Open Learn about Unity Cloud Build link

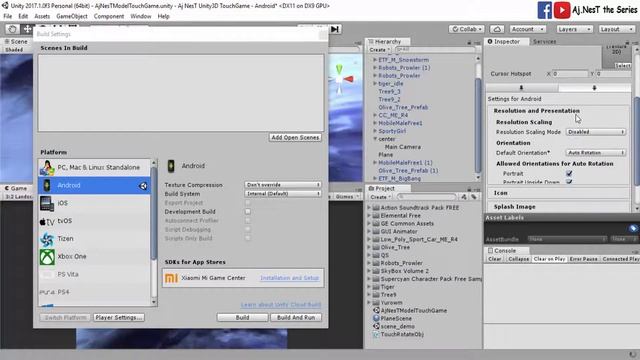pos(281,305)
